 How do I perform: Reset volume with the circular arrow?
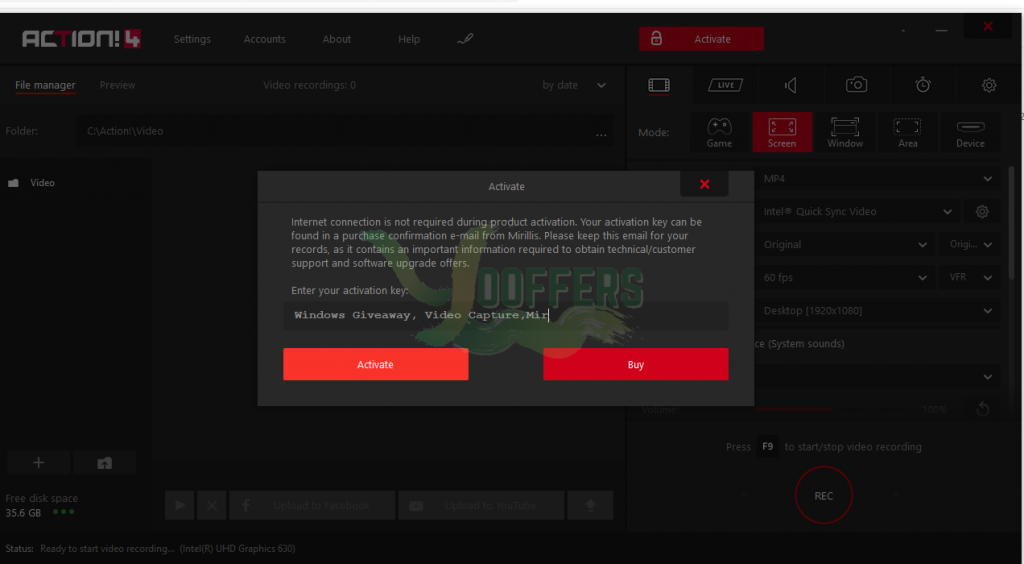[x=982, y=409]
